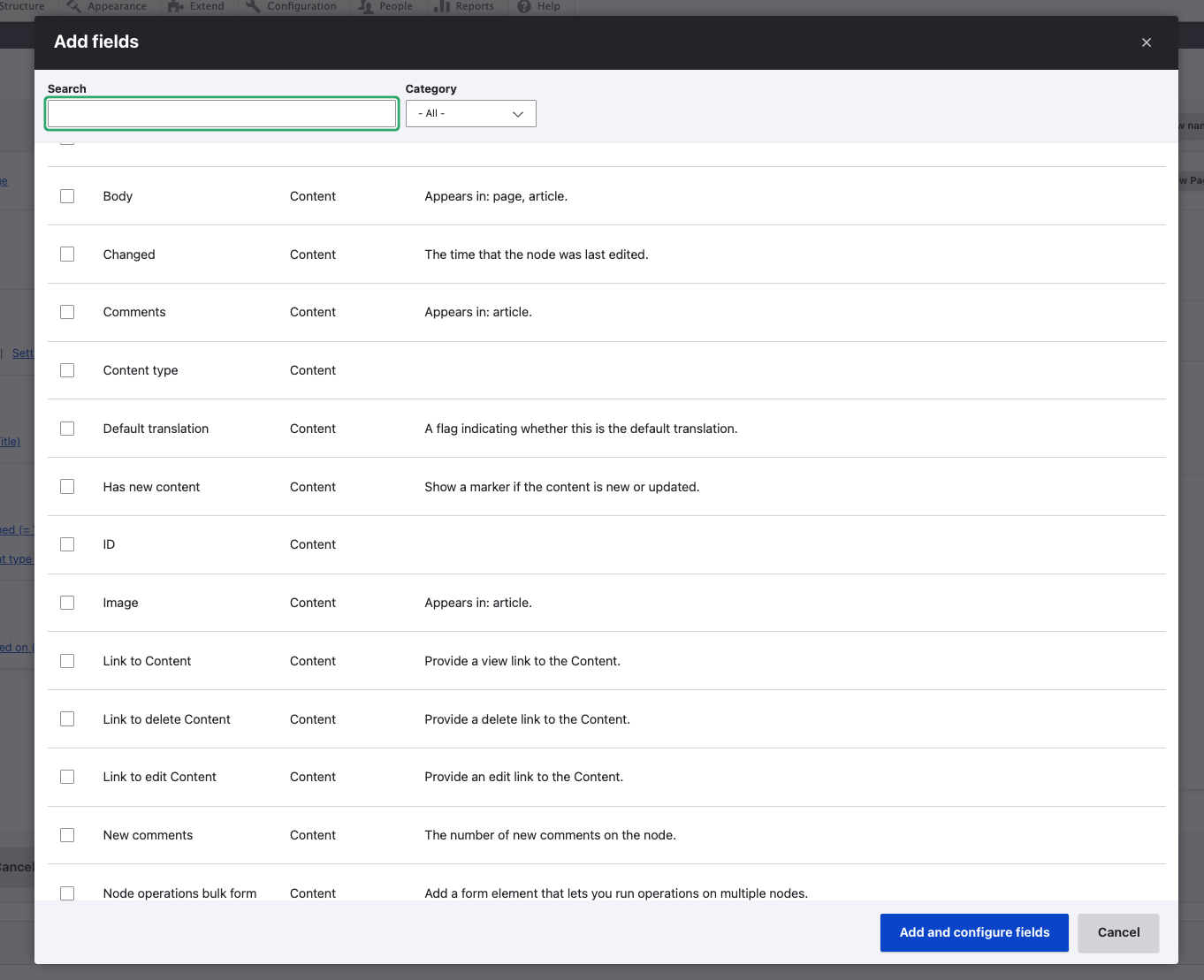Open the Appearance admin menu
The image size is (1204, 980).
click(x=107, y=6)
